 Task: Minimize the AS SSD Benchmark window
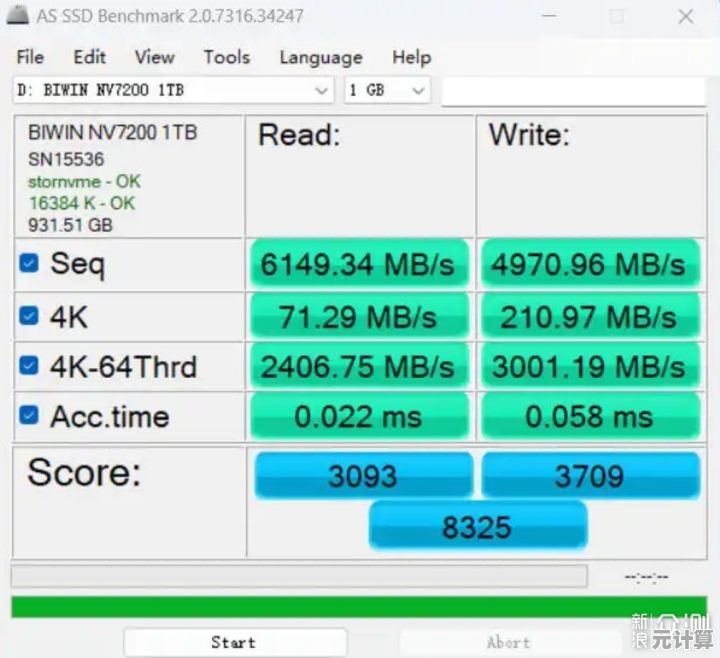coord(549,16)
